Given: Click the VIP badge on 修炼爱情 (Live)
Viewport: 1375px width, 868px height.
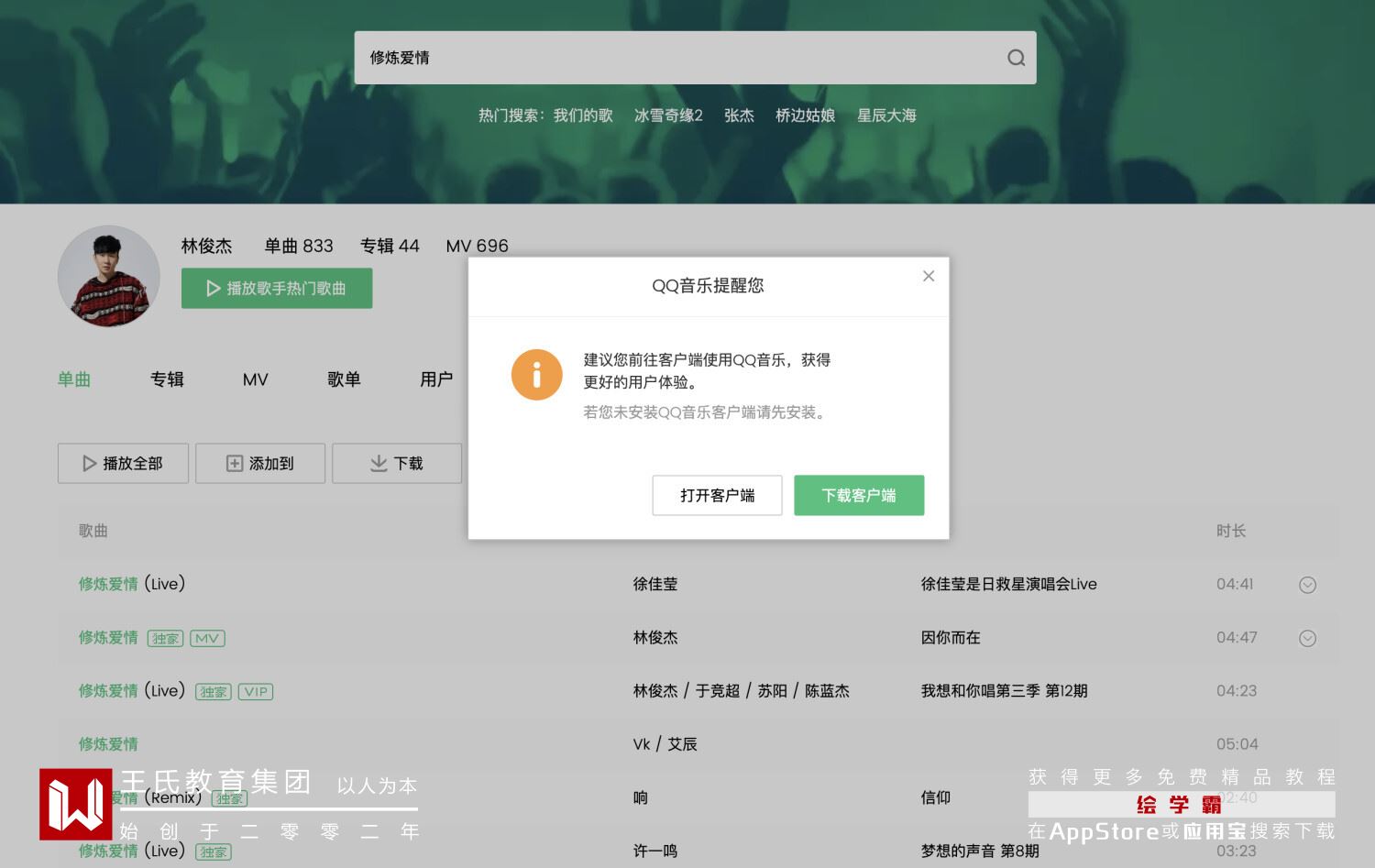Looking at the screenshot, I should [x=256, y=691].
